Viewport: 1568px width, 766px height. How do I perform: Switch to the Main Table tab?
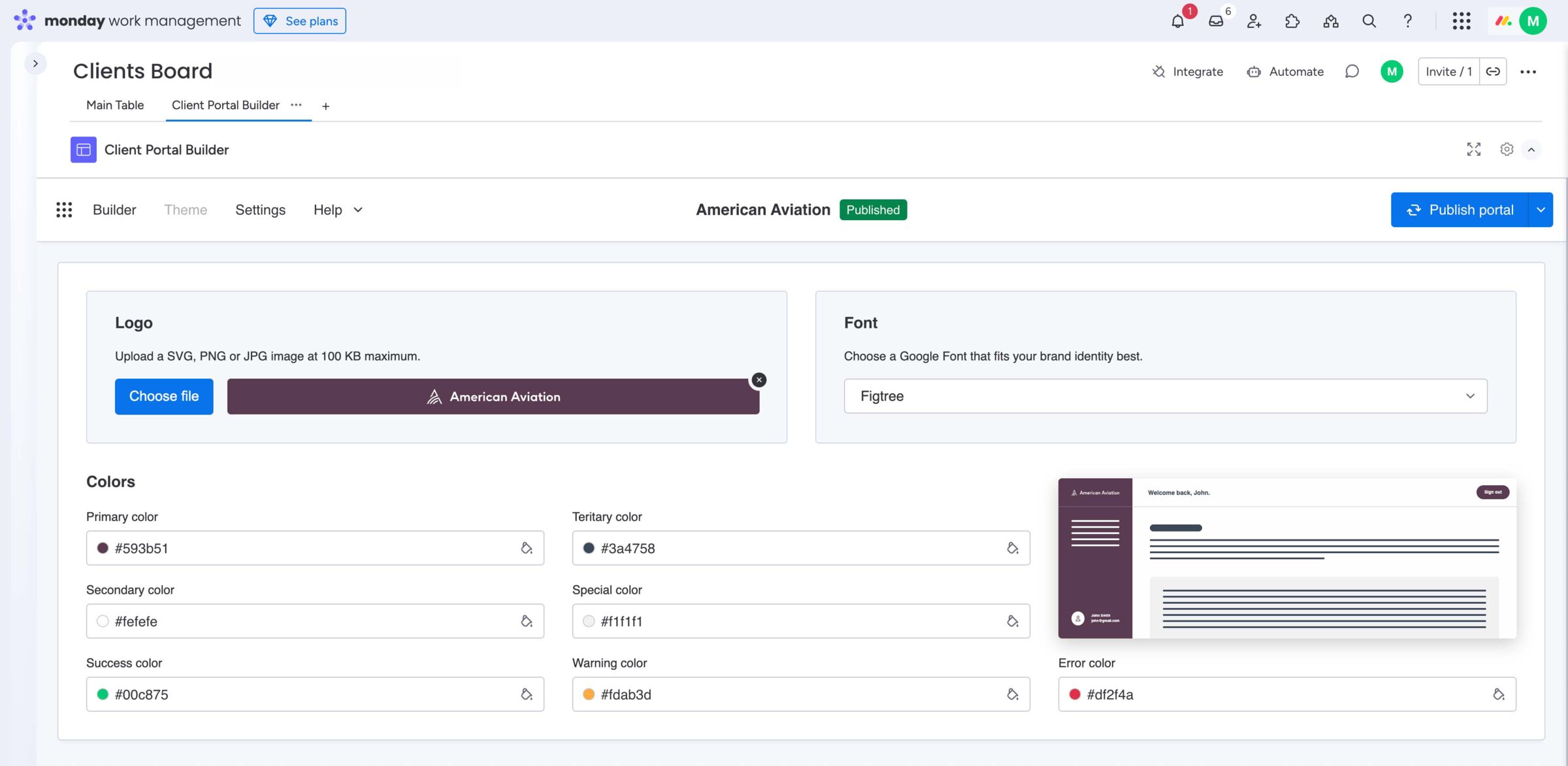click(x=115, y=105)
